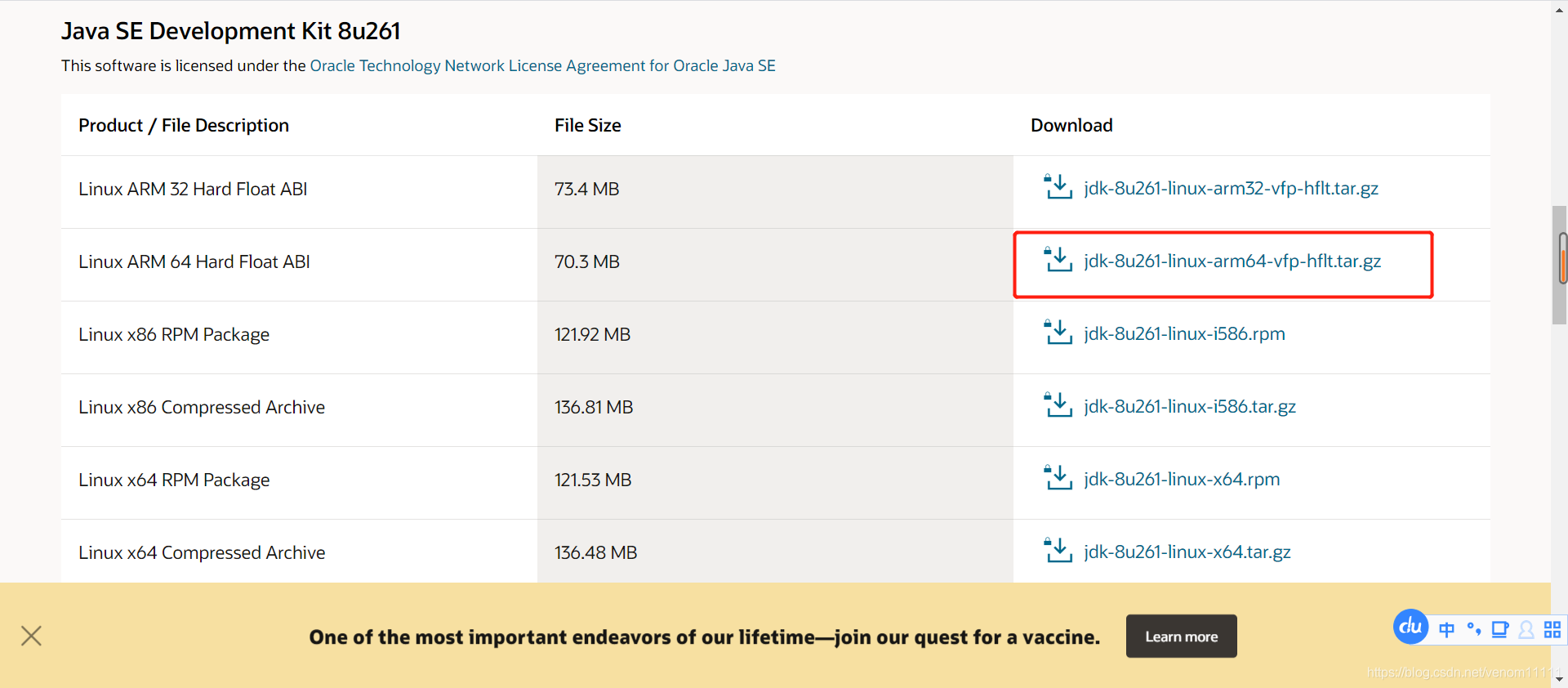Viewport: 1568px width, 688px height.
Task: Open Oracle Technology Network License Agreement link
Action: click(542, 65)
